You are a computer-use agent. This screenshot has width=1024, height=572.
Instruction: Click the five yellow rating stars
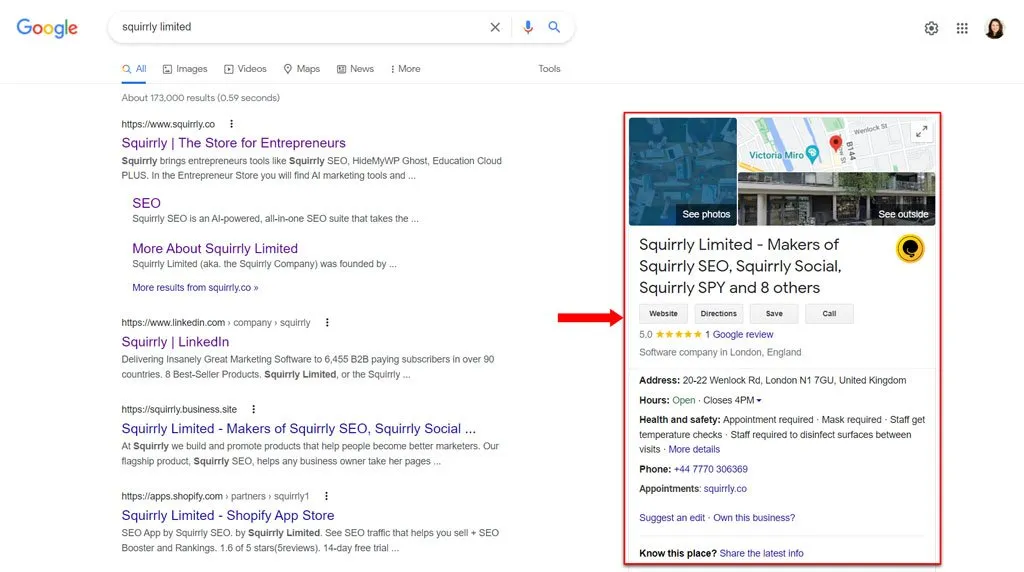tap(679, 334)
